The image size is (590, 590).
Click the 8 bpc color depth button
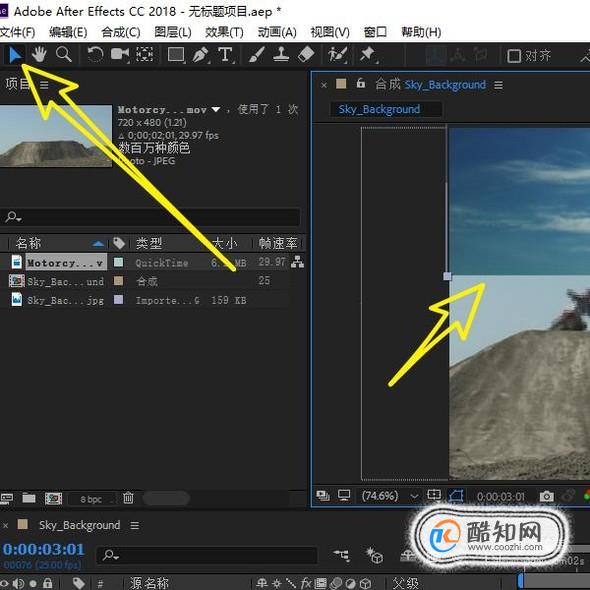pyautogui.click(x=91, y=499)
